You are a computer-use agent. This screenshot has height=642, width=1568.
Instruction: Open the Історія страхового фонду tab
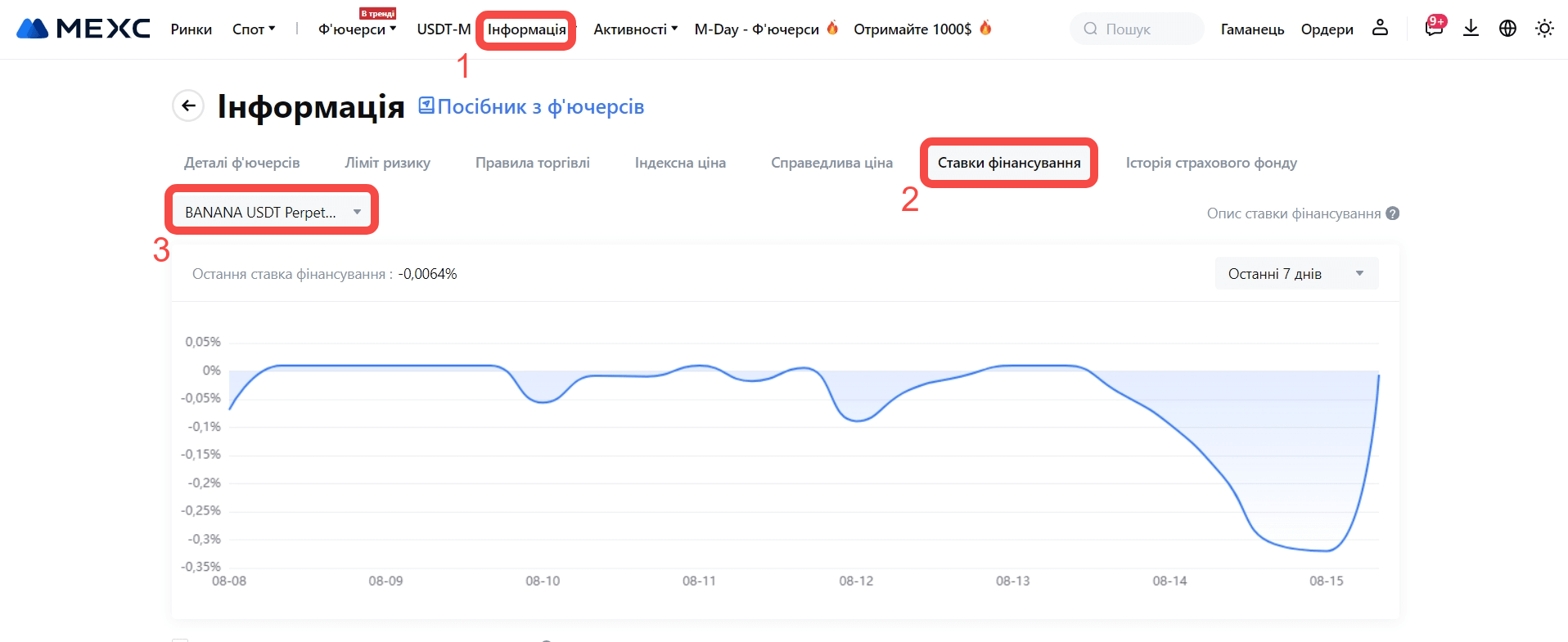pyautogui.click(x=1210, y=163)
